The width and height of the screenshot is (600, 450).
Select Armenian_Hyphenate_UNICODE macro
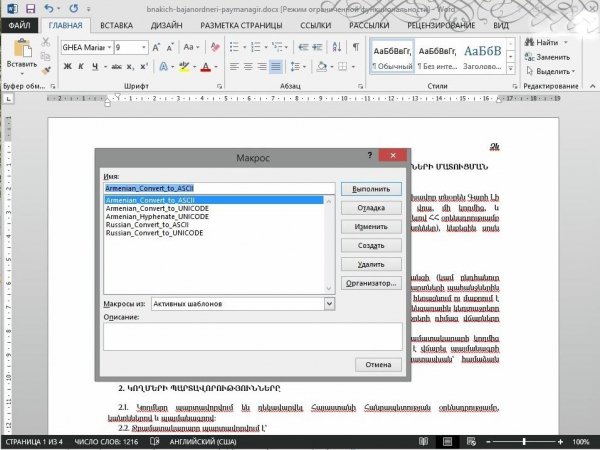click(157, 217)
